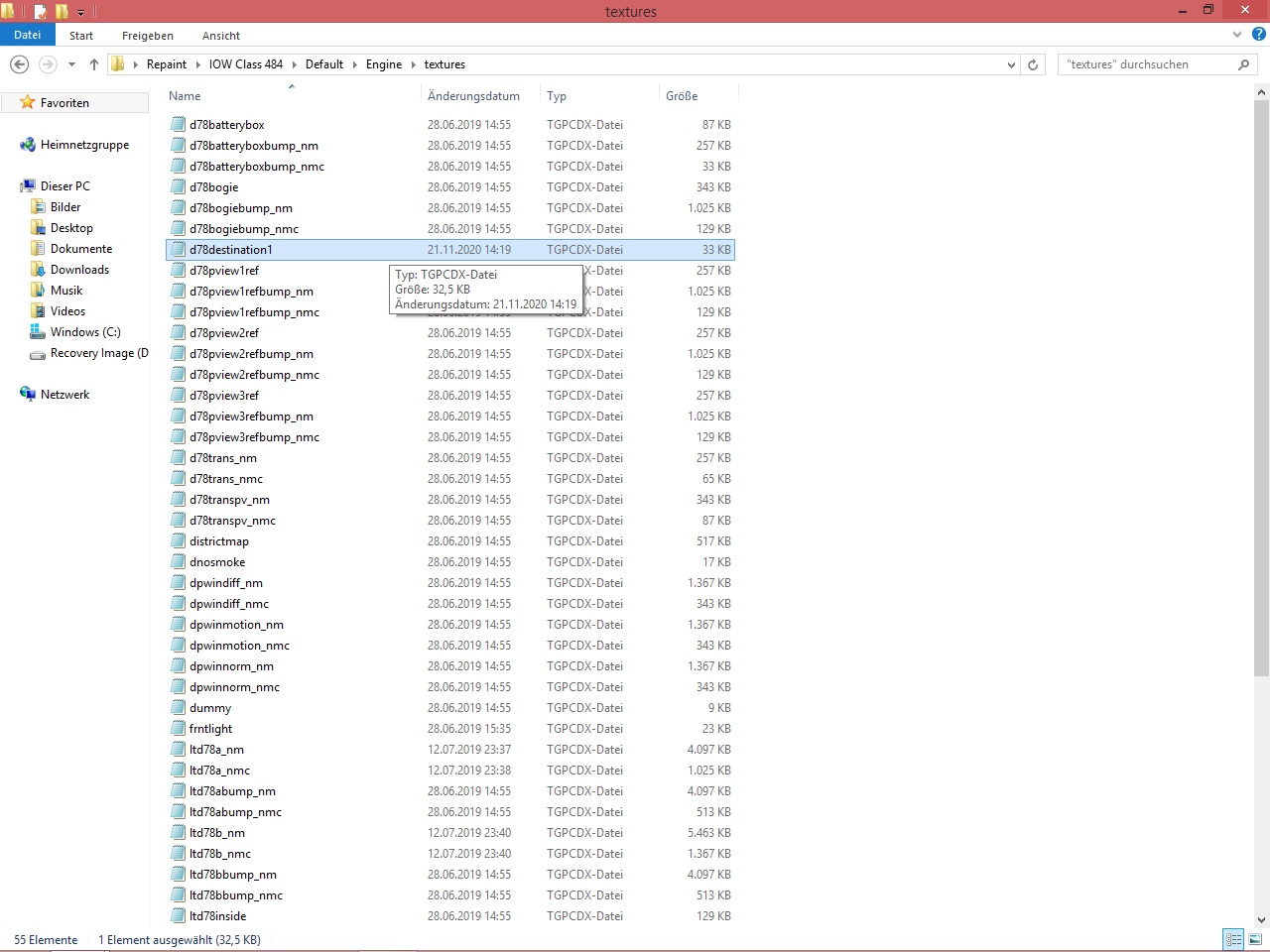
Task: Click the star icon next to Favoriten
Action: tap(28, 102)
